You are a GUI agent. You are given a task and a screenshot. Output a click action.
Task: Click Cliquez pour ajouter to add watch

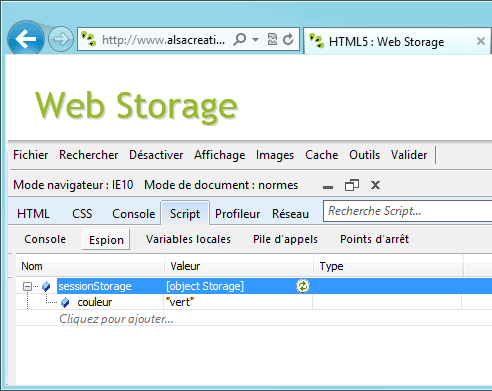tap(116, 319)
